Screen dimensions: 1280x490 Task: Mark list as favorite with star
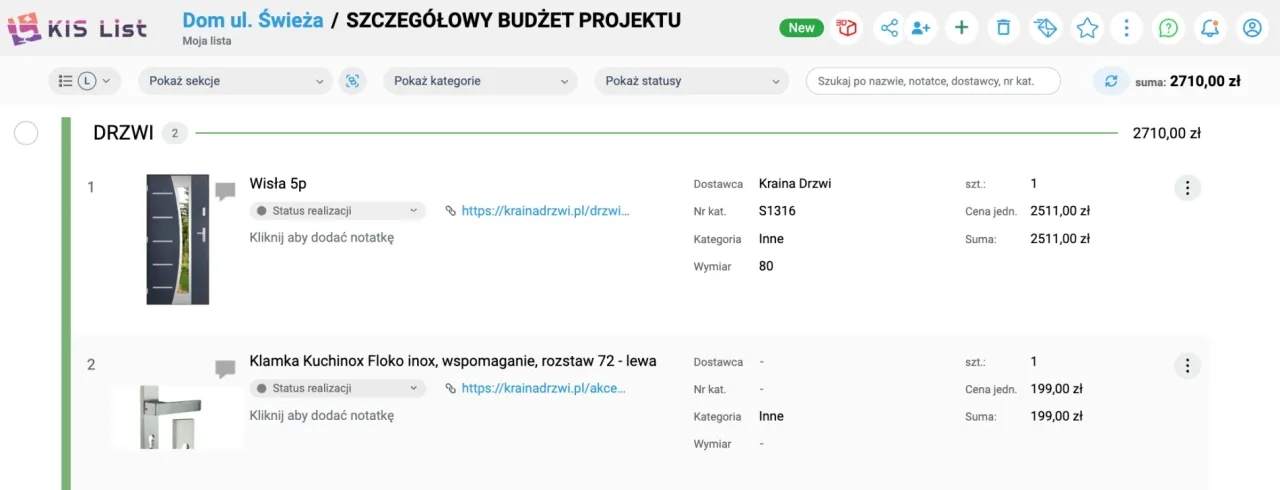click(1087, 28)
